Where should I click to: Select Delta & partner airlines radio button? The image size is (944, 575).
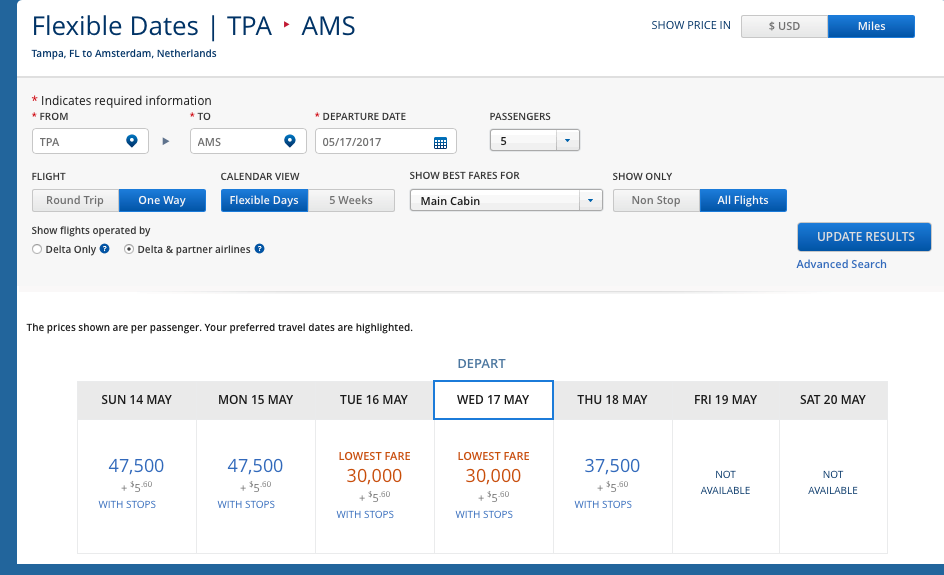tap(129, 249)
